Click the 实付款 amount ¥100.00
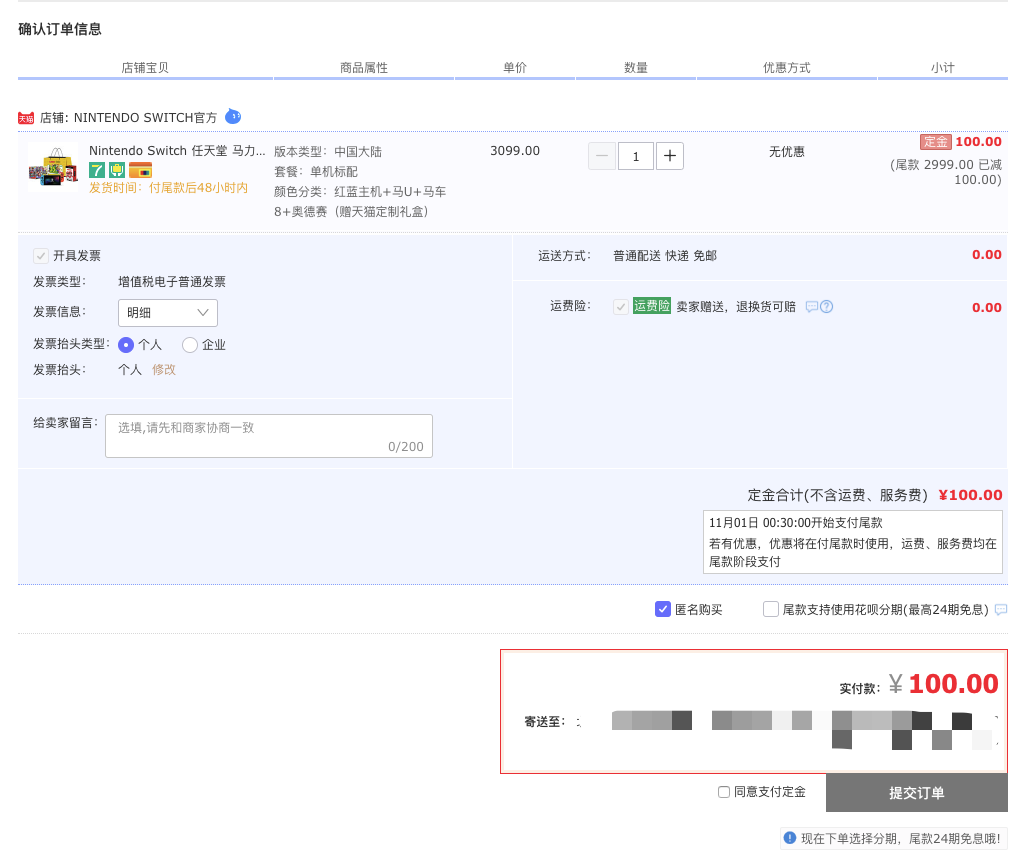Screen dimensions: 1025x860 943,684
